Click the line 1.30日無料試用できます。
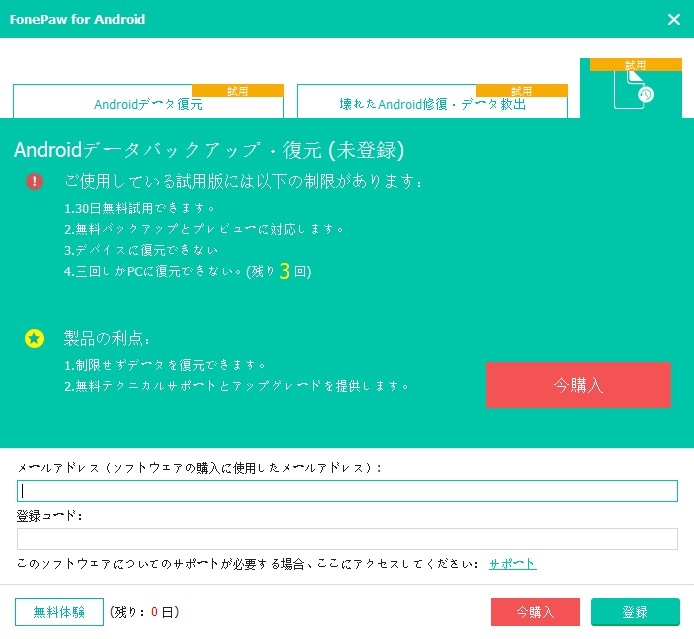Image resolution: width=694 pixels, height=639 pixels. click(139, 208)
